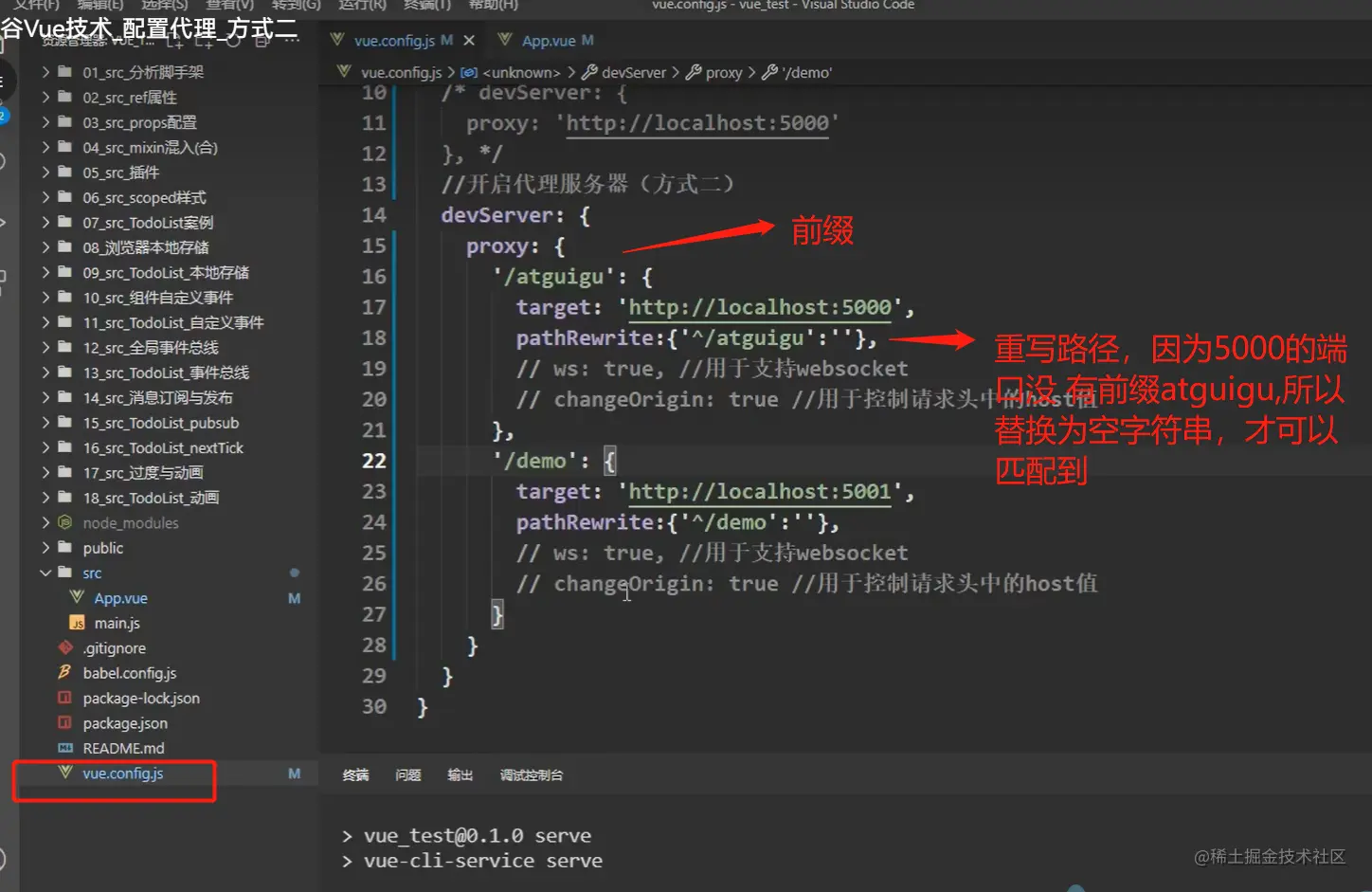The width and height of the screenshot is (1372, 892).
Task: Expand the 05_src_插件 folder chevron
Action: pyautogui.click(x=45, y=173)
